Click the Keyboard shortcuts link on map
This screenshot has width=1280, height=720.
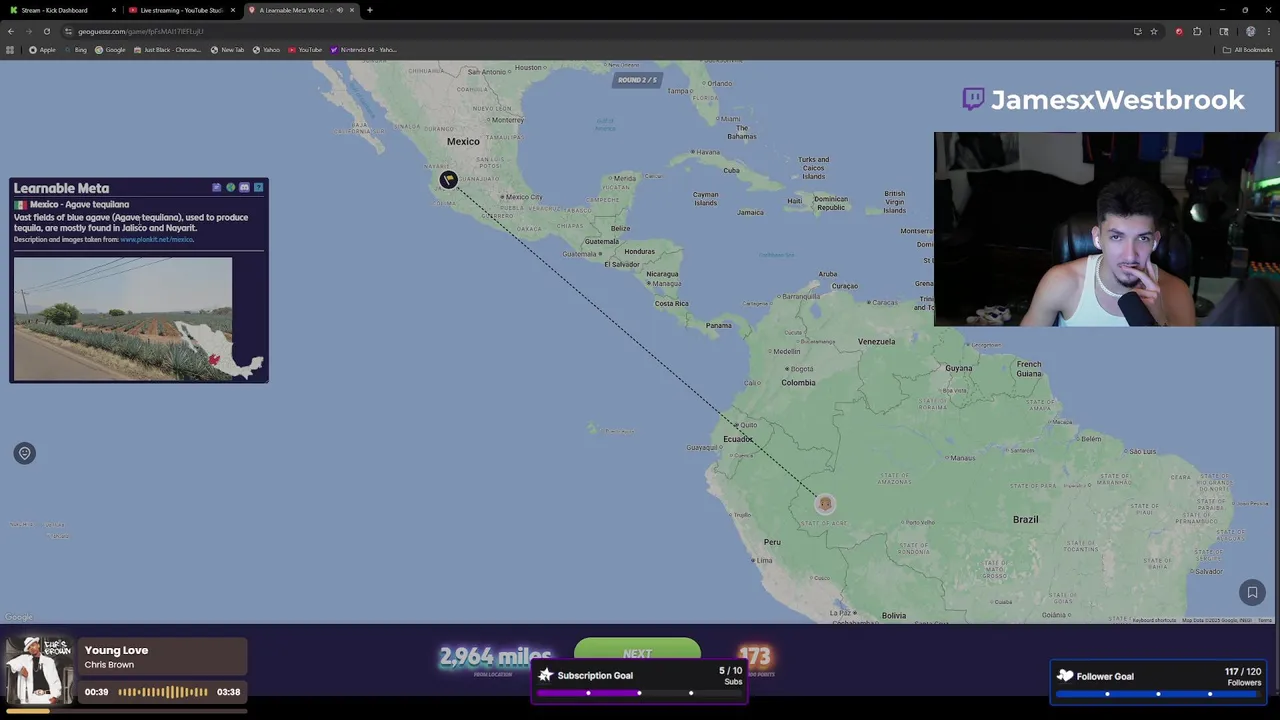(1155, 620)
